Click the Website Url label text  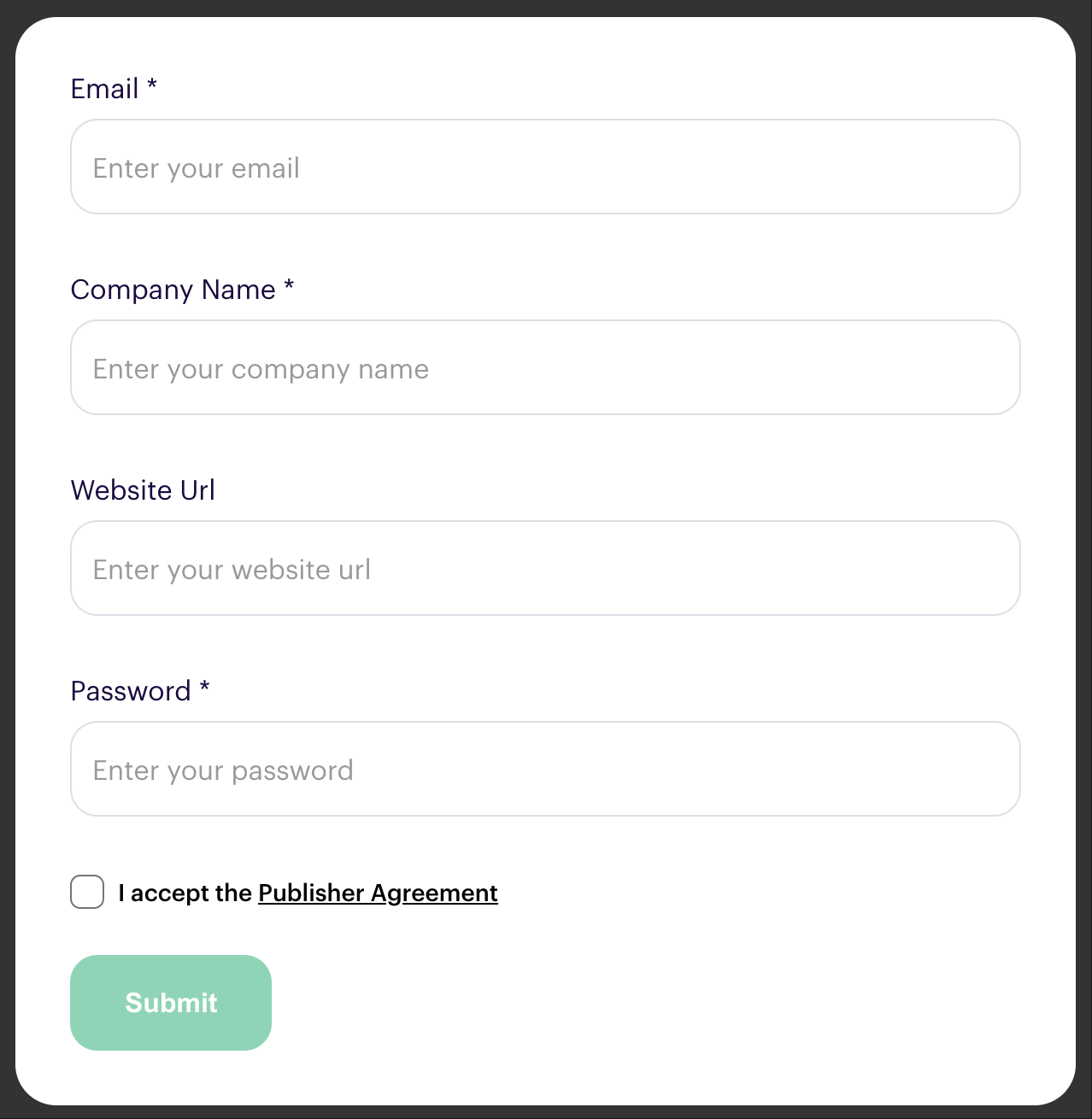point(143,490)
